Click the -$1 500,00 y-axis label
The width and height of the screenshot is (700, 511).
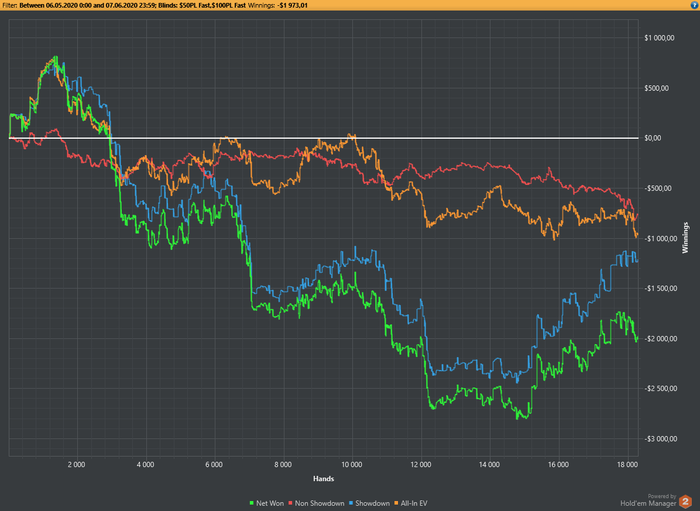[661, 289]
